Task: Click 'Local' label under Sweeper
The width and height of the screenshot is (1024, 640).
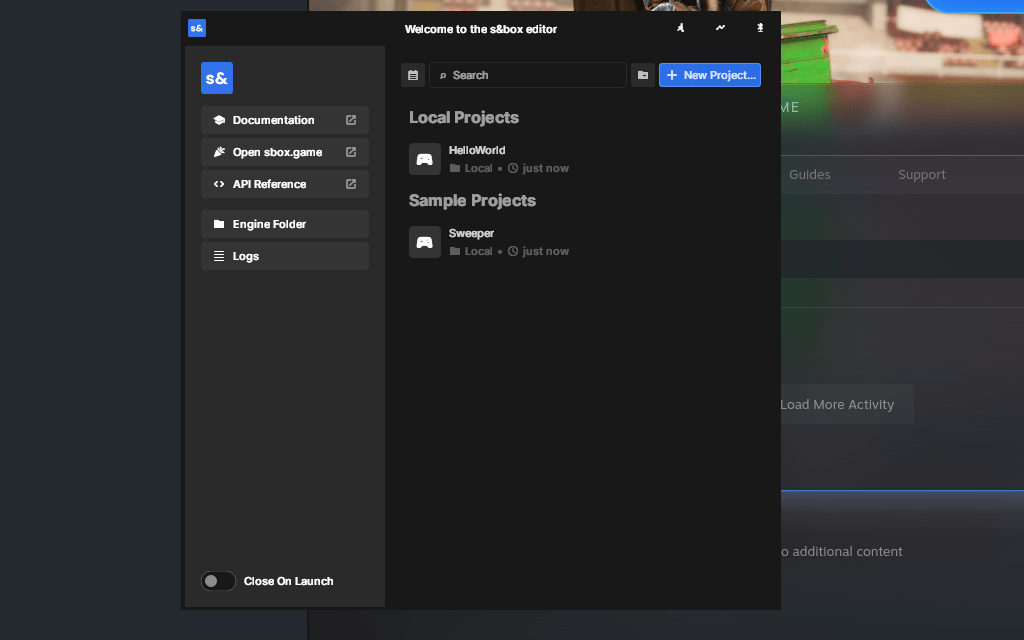Action: 478,251
